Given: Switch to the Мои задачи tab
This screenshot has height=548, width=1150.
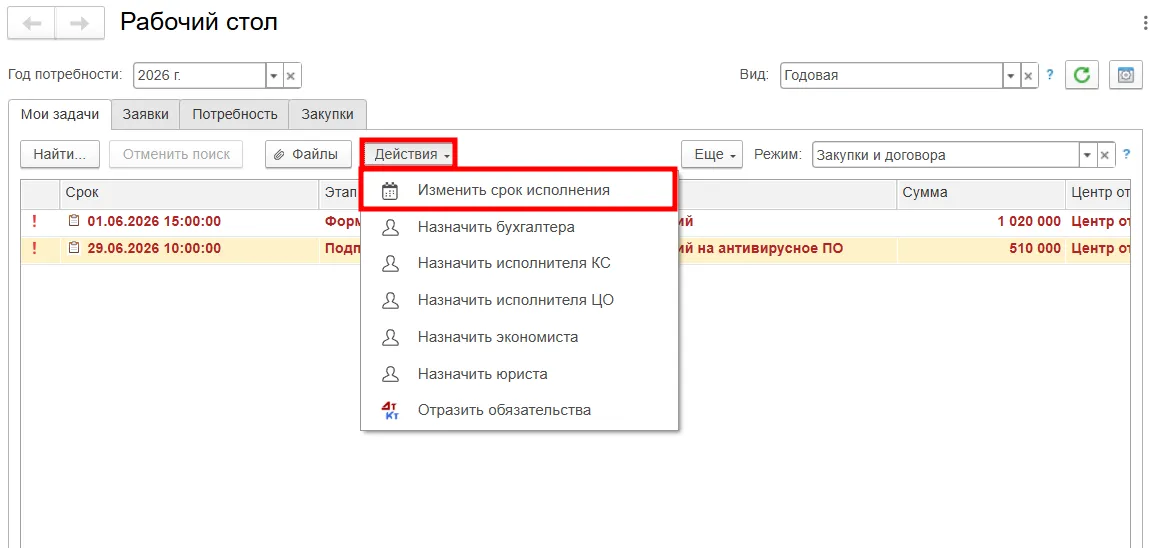Looking at the screenshot, I should (59, 114).
